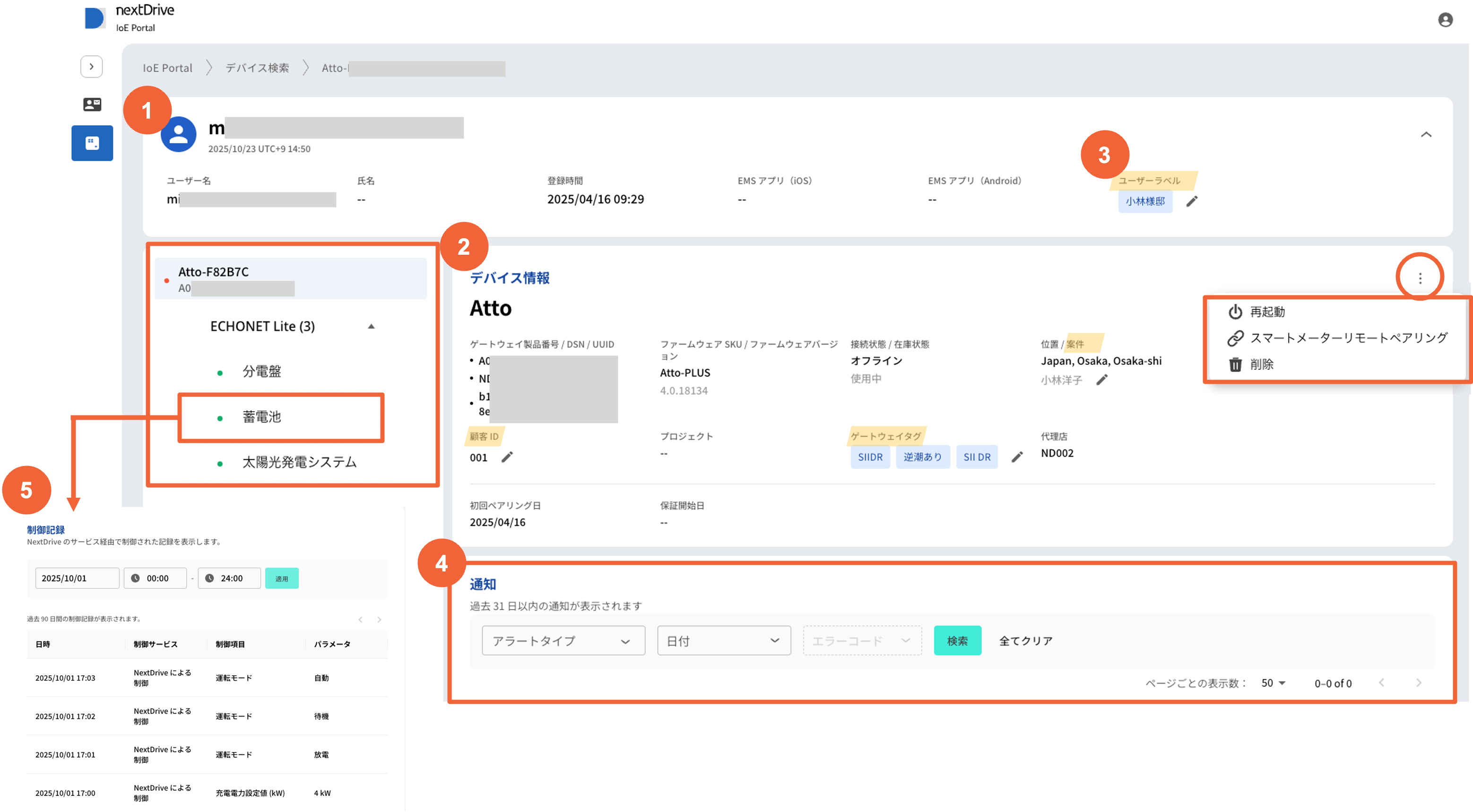Select the 2025/10/01 17:03 record row
The width and height of the screenshot is (1473, 812).
pos(207,678)
